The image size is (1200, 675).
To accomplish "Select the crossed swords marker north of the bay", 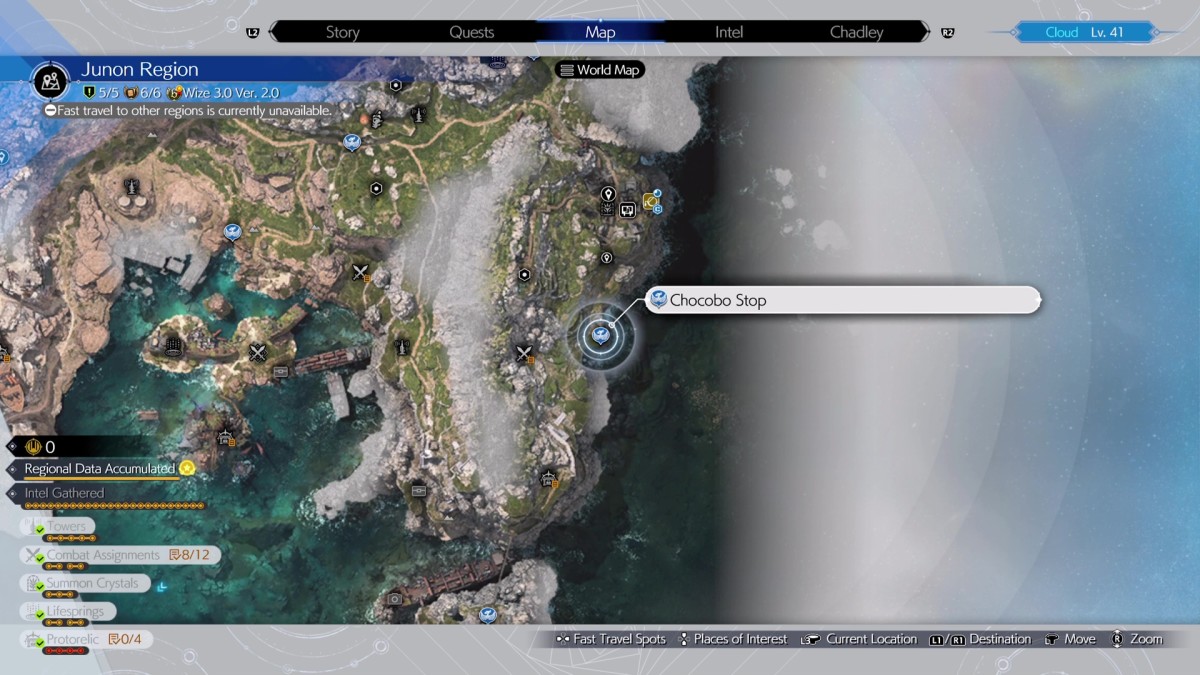I will coord(361,272).
